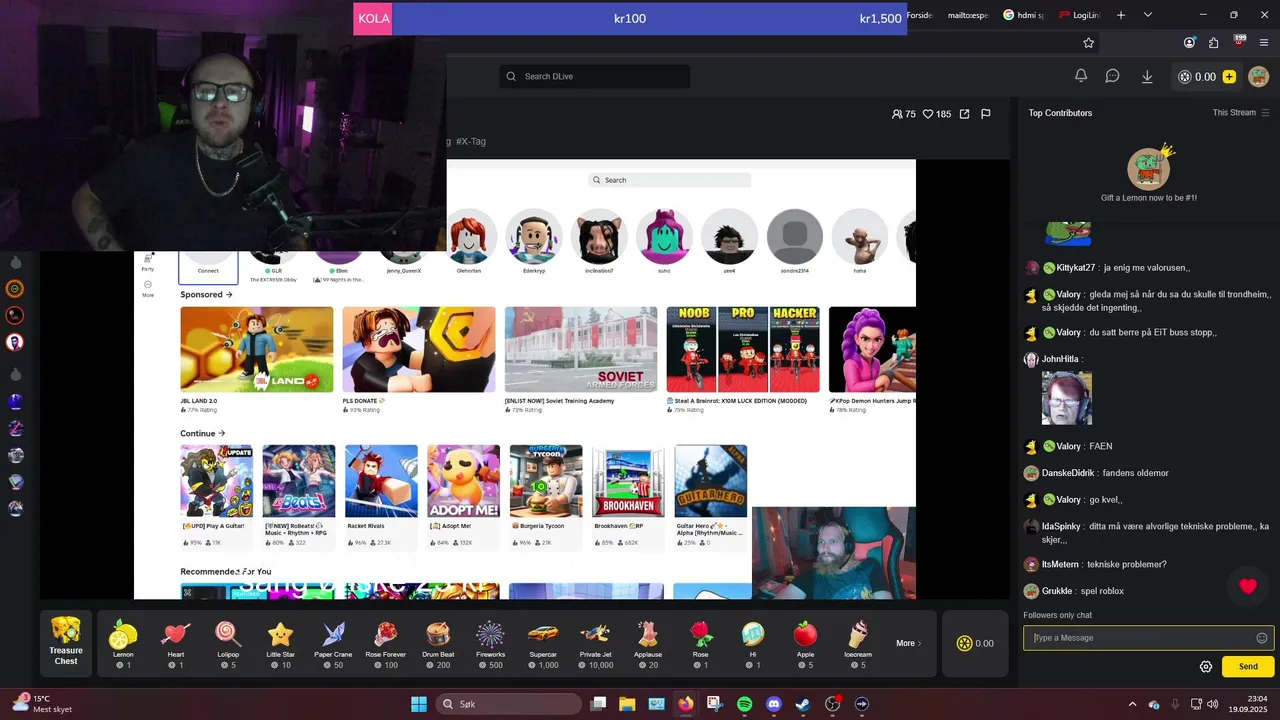Screen dimensions: 1280x720
Task: Send a Lemon gift
Action: coord(123,643)
